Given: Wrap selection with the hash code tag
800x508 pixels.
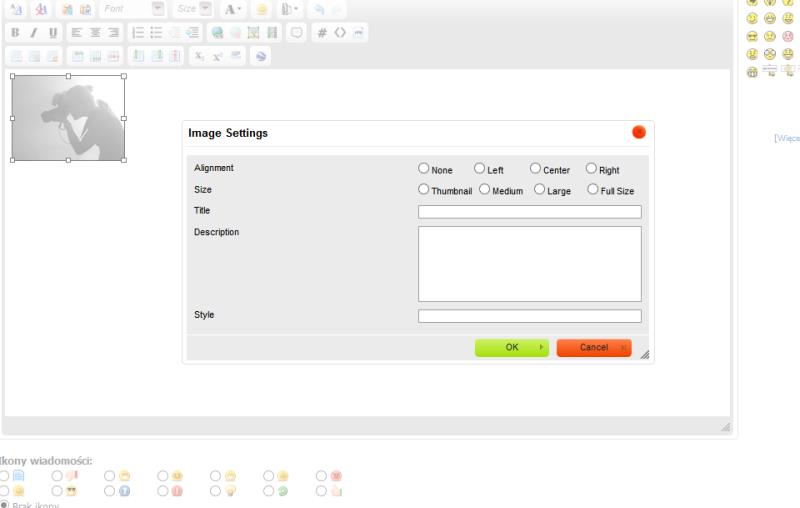Looking at the screenshot, I should [x=322, y=33].
